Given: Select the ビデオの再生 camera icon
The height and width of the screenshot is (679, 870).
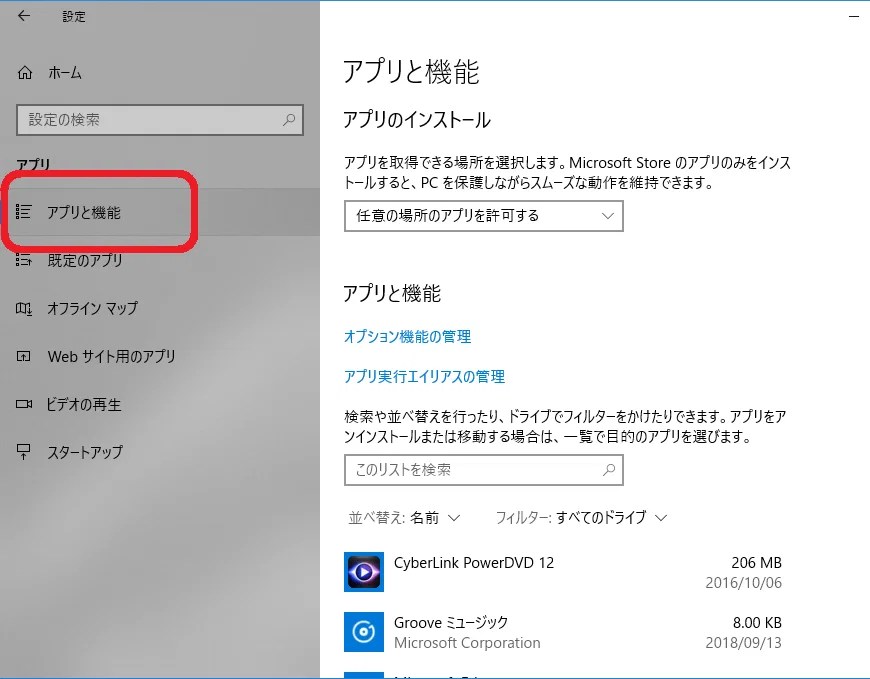Looking at the screenshot, I should pos(23,404).
